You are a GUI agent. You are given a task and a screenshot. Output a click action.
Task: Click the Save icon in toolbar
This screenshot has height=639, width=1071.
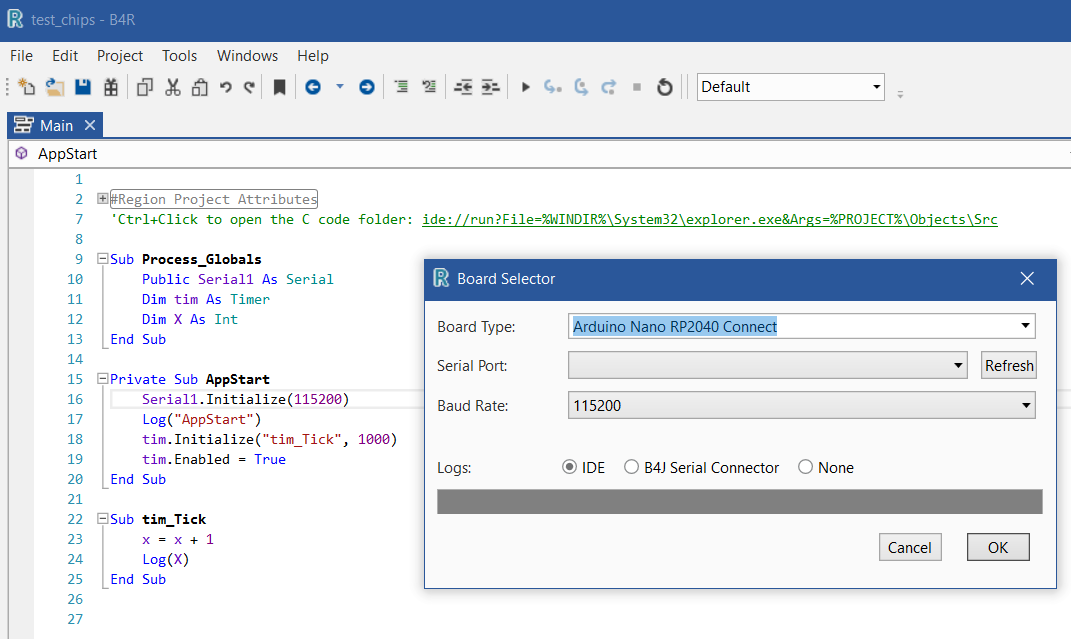pyautogui.click(x=83, y=87)
